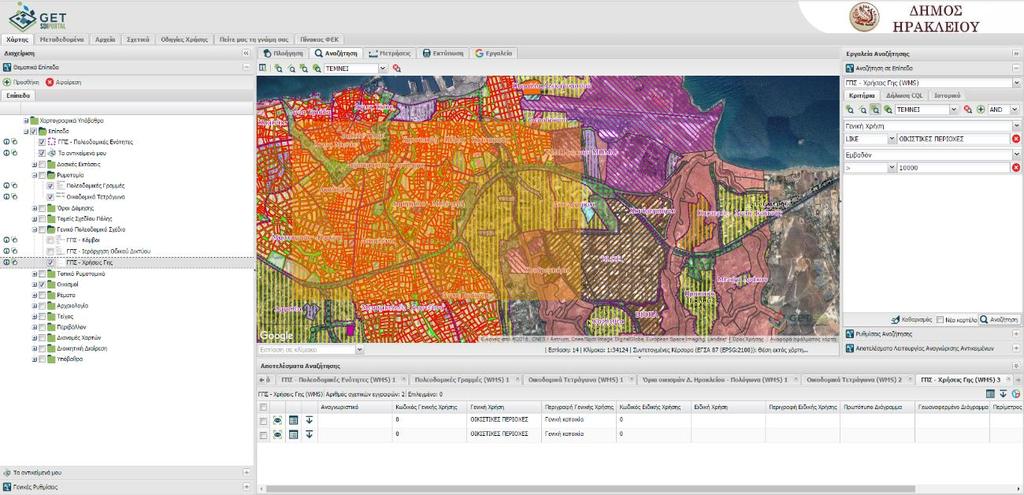Click the eye zoom icon in first result row
Screen dimensions: 1024x495
click(x=278, y=419)
